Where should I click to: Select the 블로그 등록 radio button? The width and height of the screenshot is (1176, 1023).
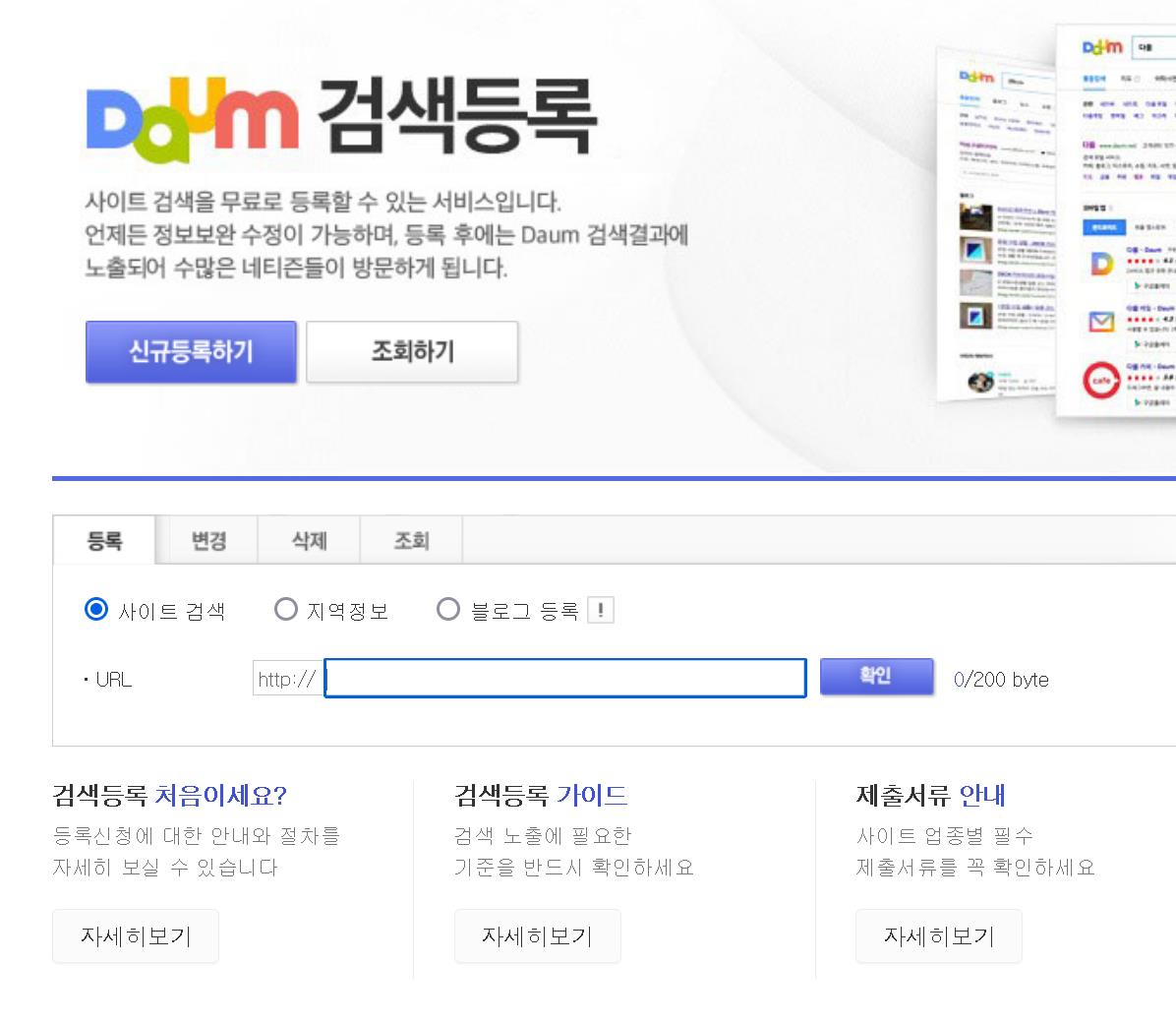coord(448,610)
